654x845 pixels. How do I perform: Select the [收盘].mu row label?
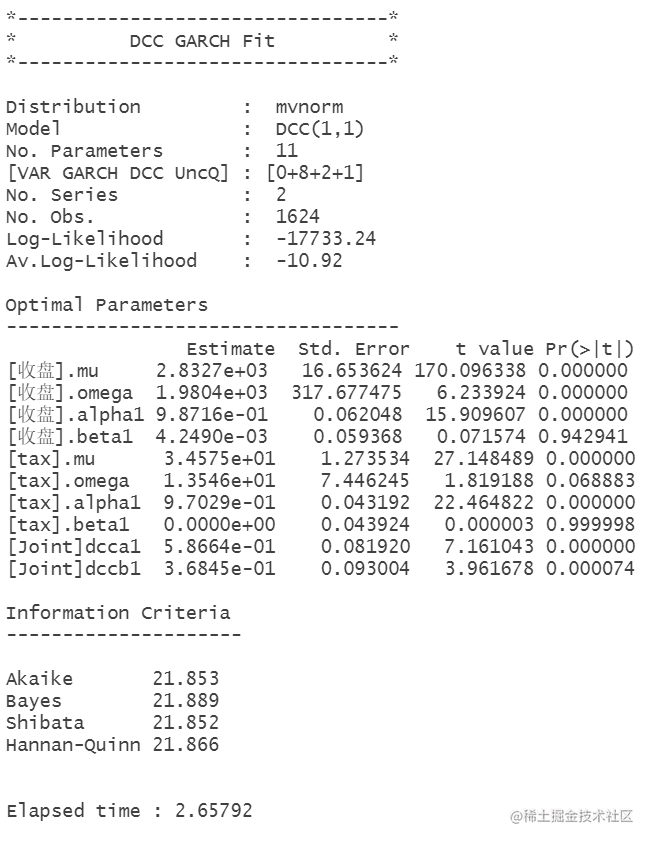(53, 371)
